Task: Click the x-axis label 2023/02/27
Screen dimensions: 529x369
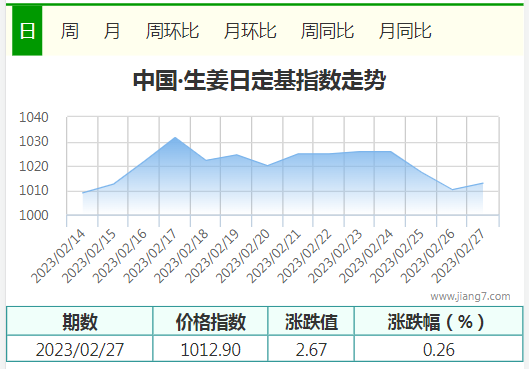Action: [x=458, y=256]
